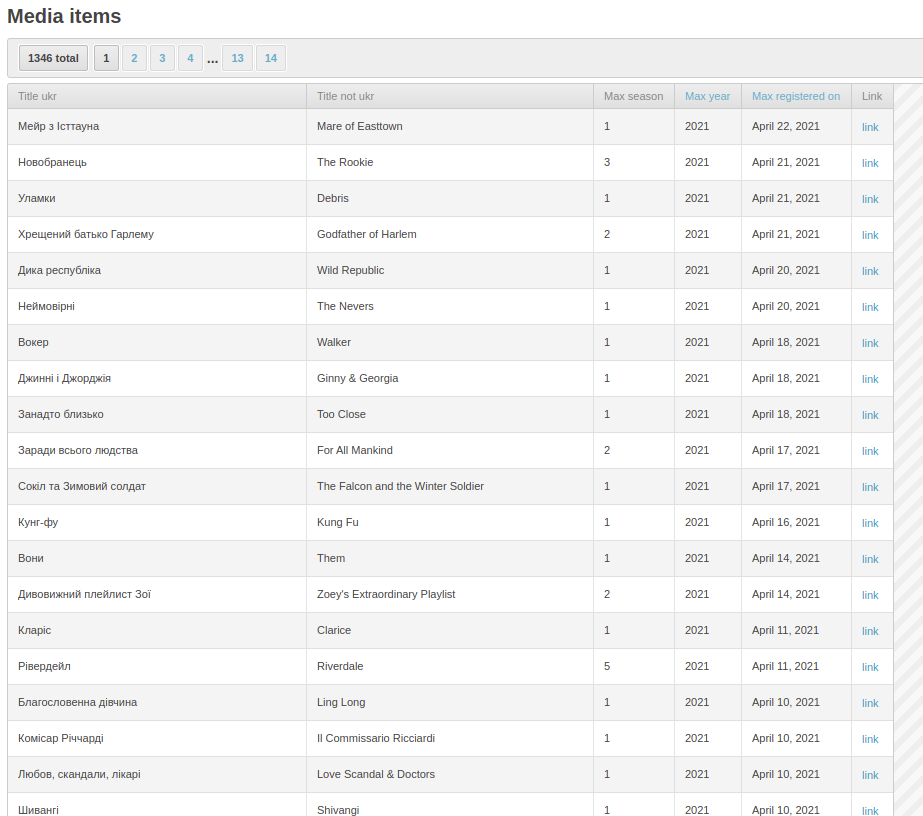Open link in the Walker row

(870, 343)
